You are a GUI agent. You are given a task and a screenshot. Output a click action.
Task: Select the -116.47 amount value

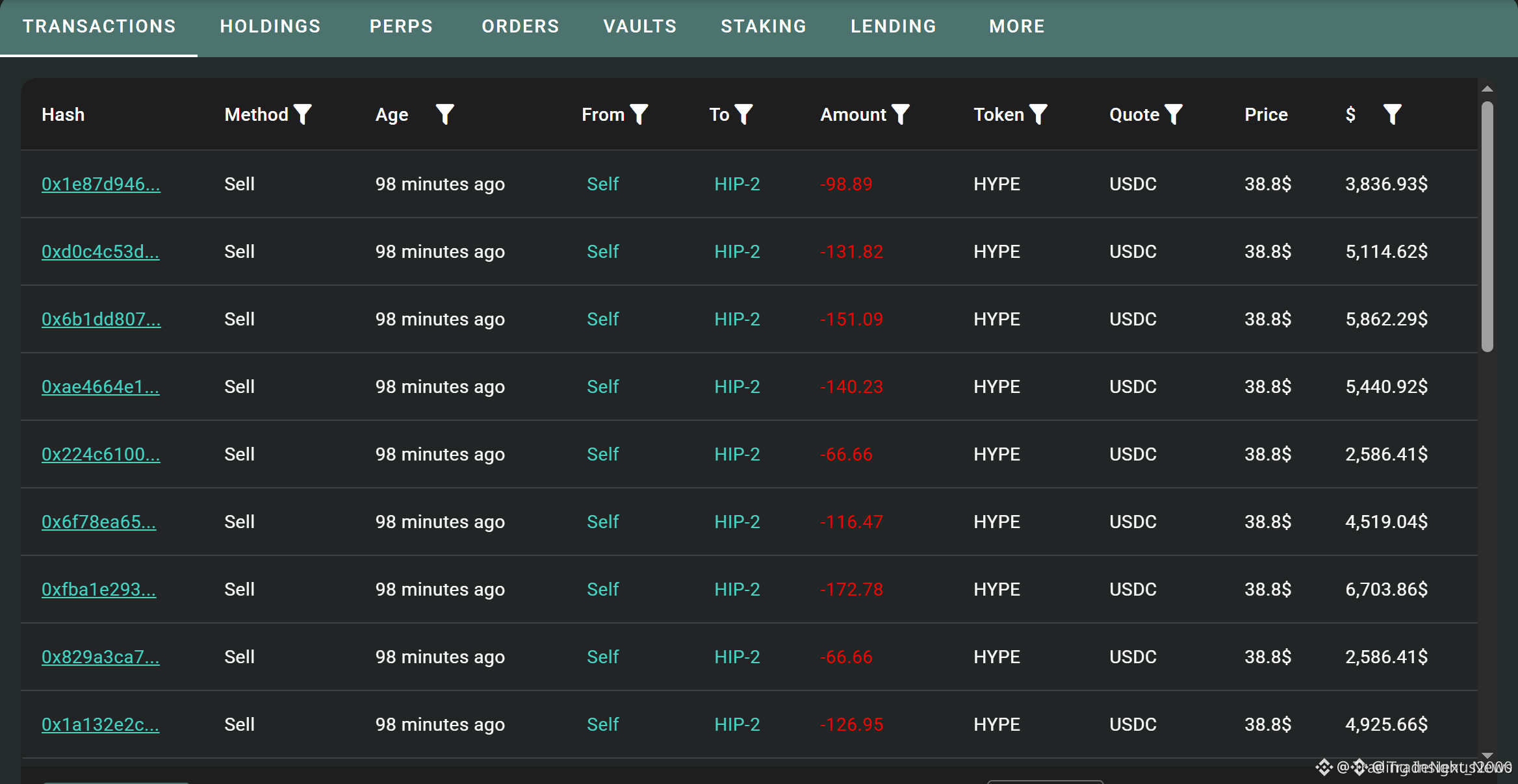[x=851, y=522]
